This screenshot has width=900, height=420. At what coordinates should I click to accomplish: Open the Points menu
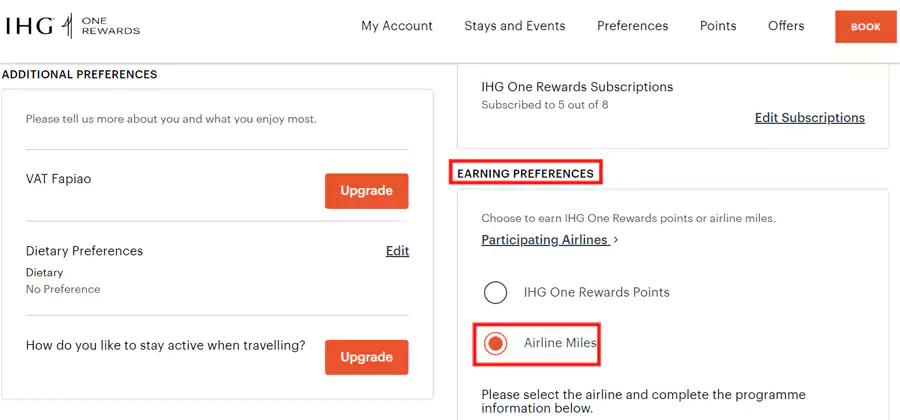tap(718, 26)
